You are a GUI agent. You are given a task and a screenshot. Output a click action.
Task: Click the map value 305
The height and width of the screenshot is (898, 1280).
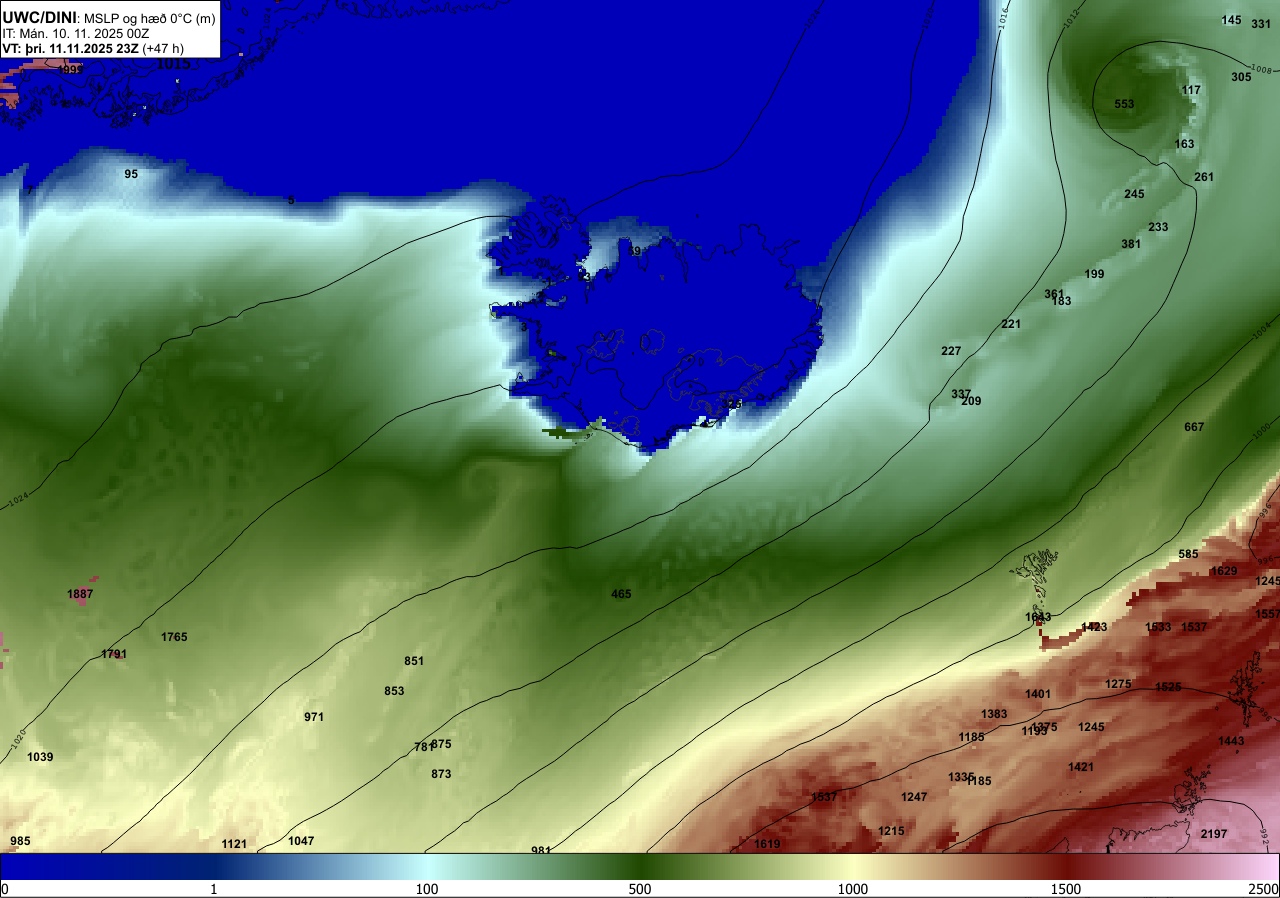[1241, 77]
